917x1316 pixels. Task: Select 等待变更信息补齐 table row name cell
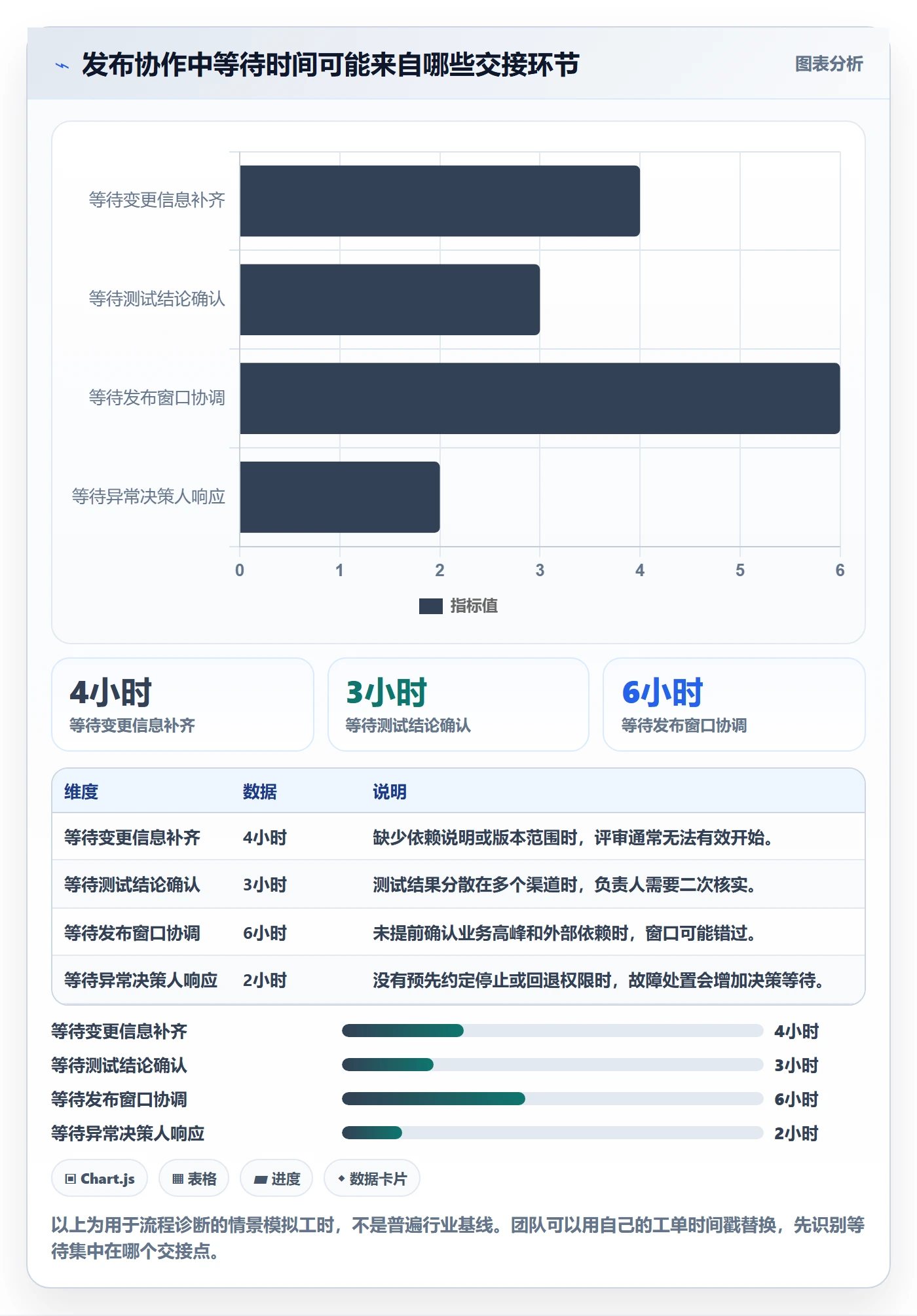point(132,837)
